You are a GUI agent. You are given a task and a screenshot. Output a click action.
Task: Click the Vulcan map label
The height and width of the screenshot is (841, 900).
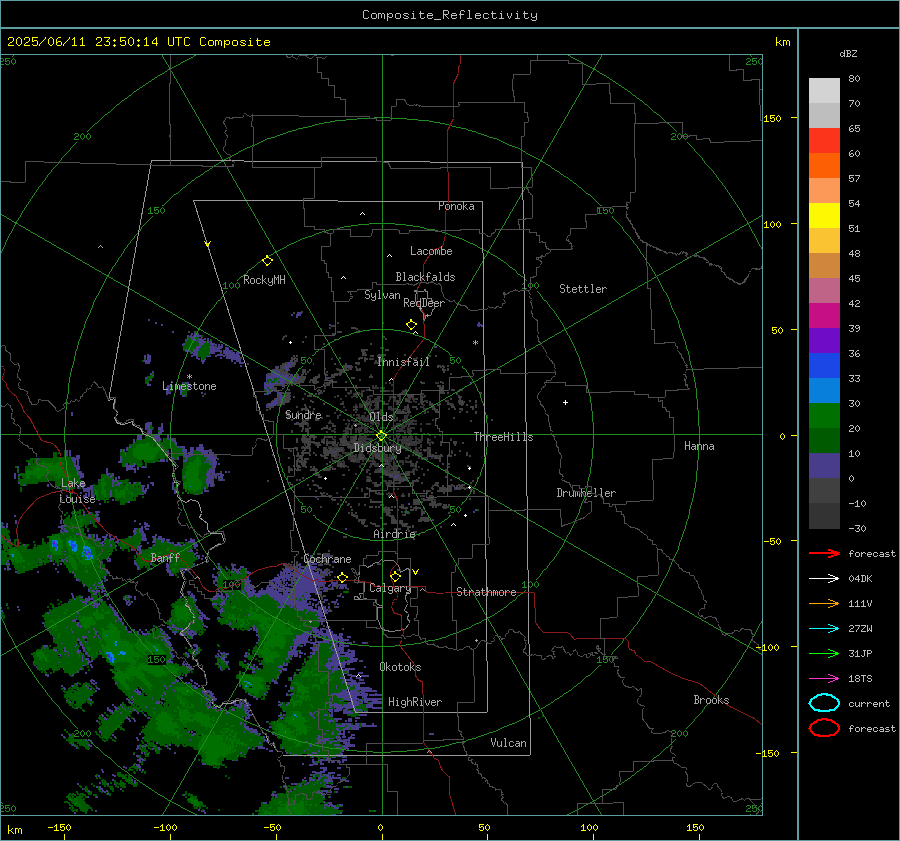pos(508,743)
